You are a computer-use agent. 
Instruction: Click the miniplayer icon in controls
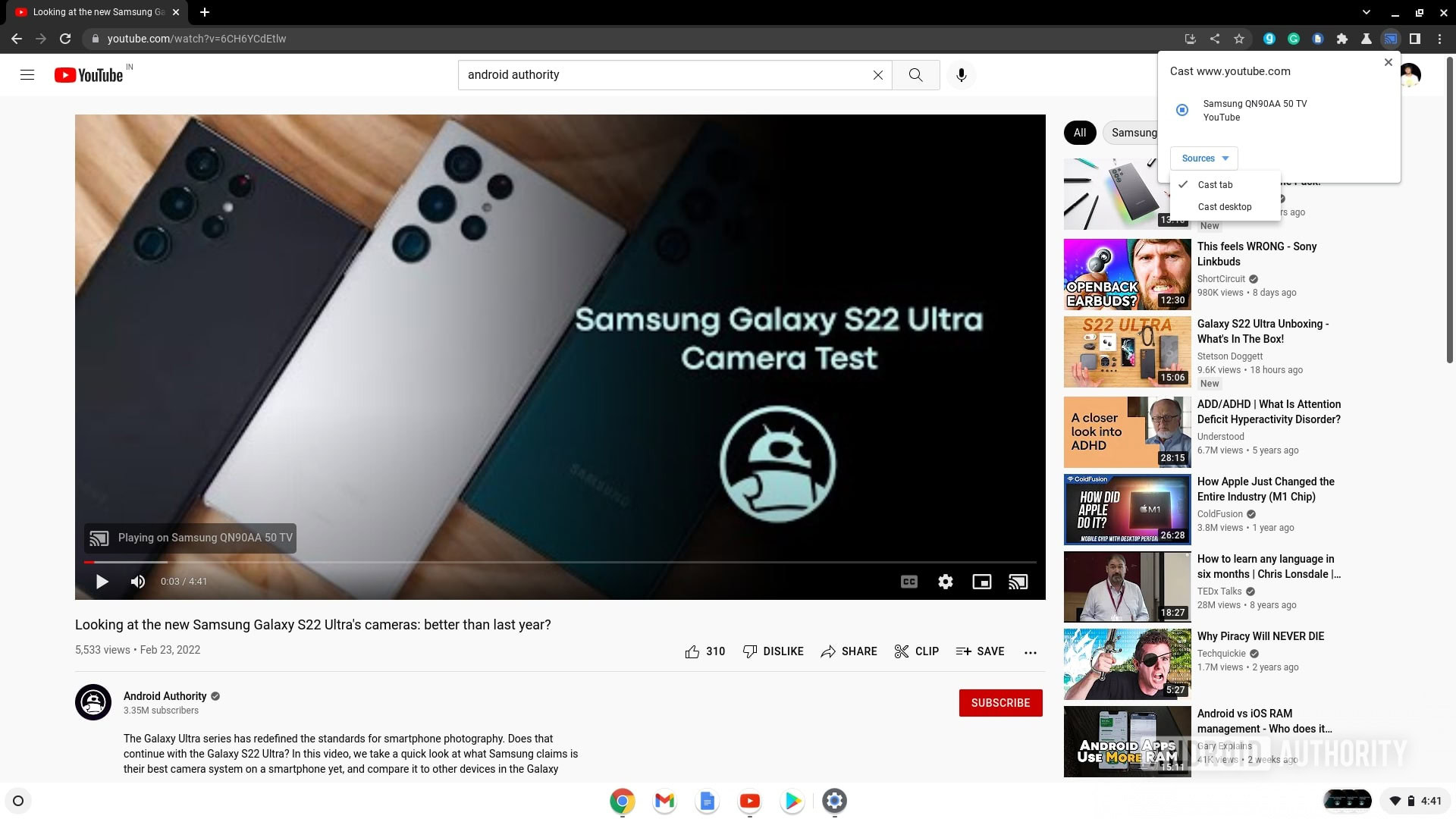pyautogui.click(x=982, y=581)
